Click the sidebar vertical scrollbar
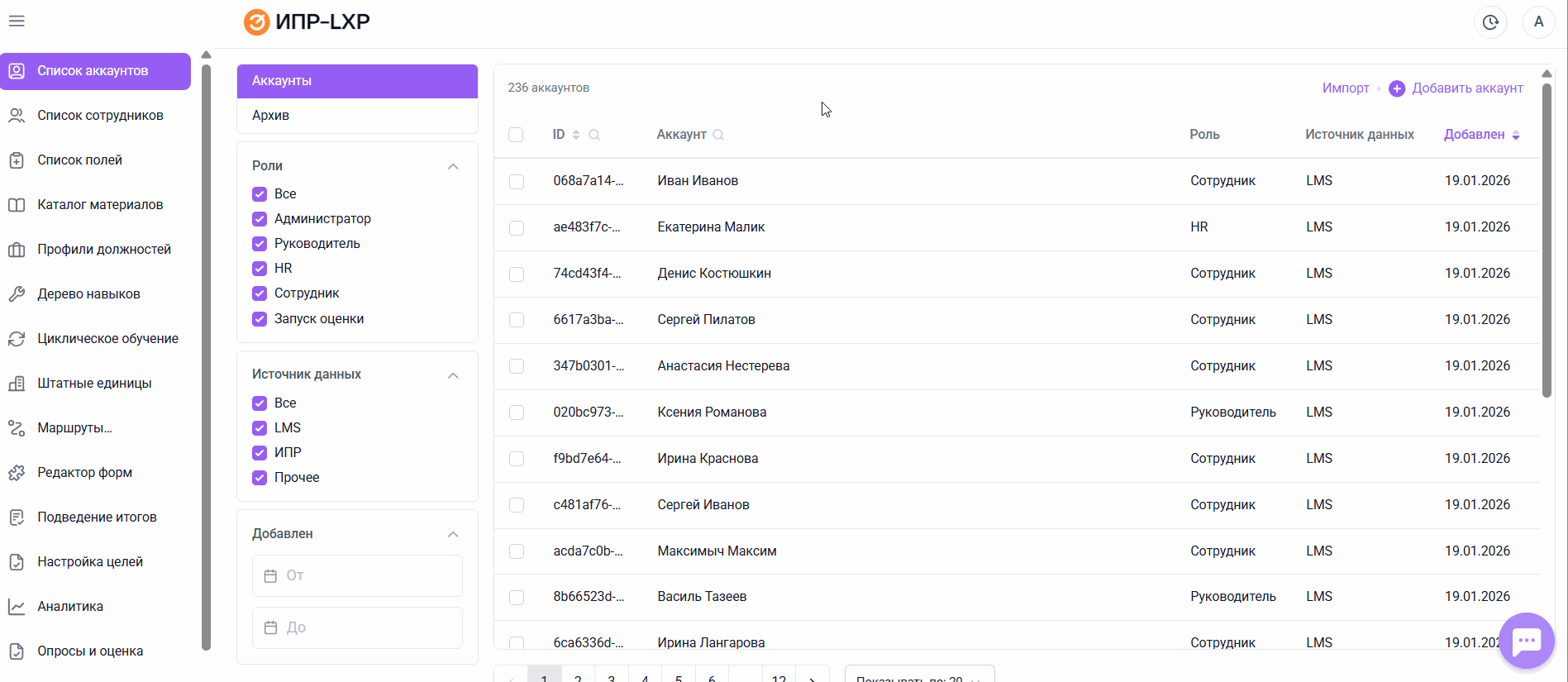 click(x=206, y=355)
